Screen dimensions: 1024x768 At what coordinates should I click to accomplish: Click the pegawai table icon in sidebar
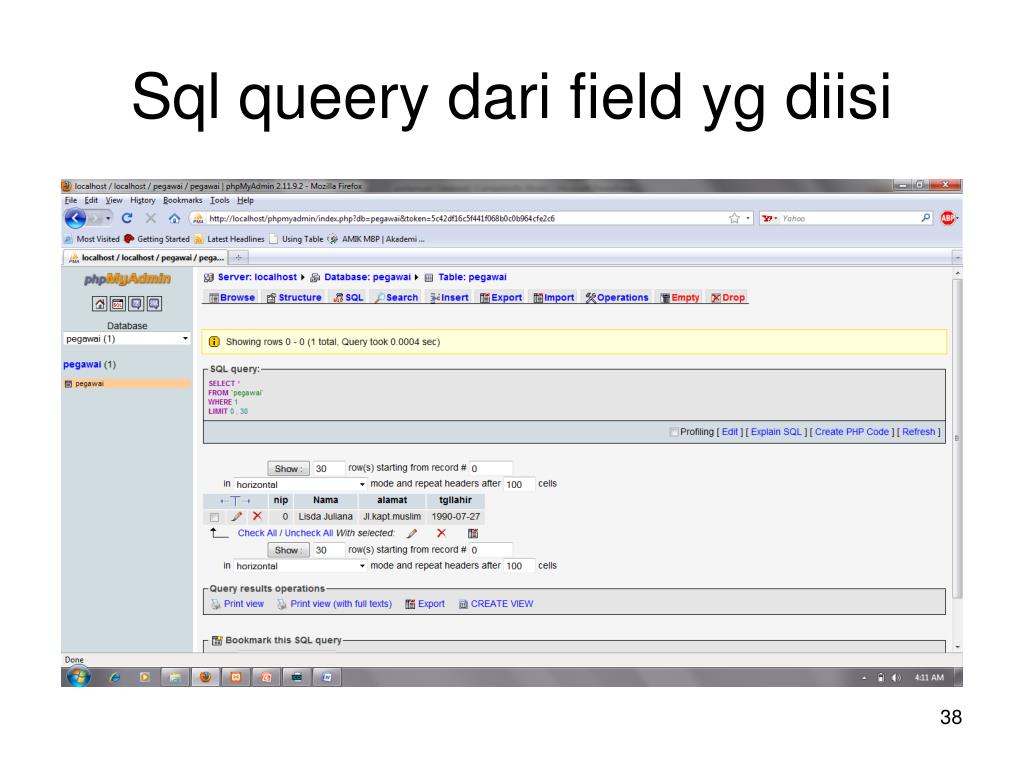point(68,384)
